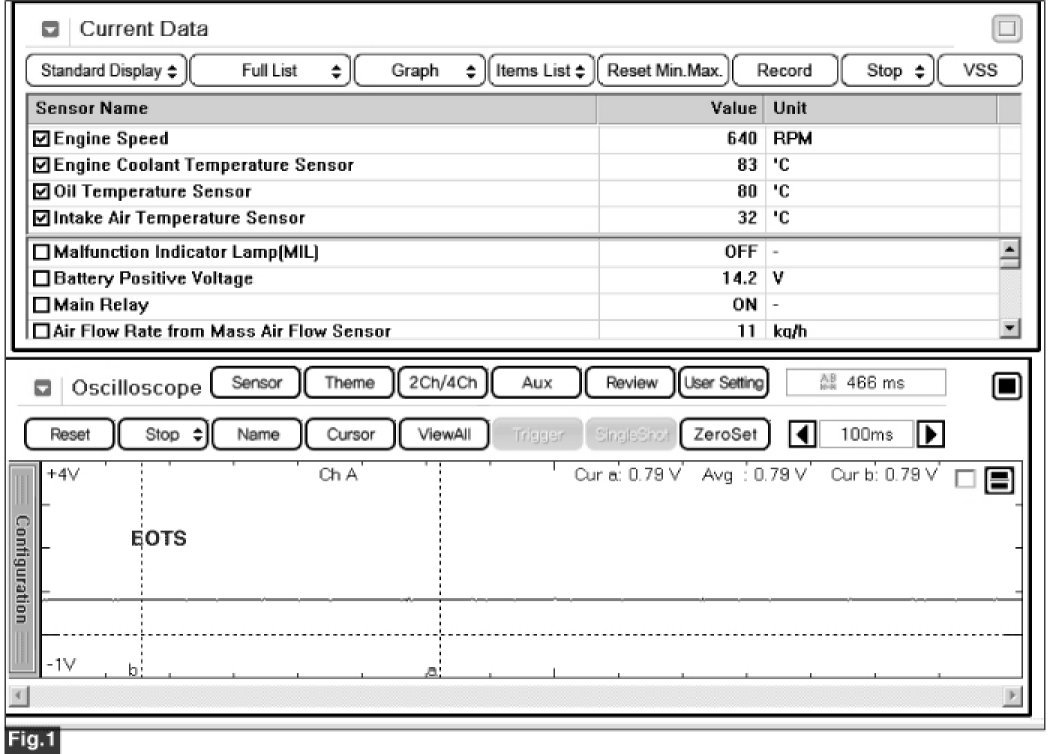This screenshot has width=1050, height=754.
Task: Click the Engine Coolant Temperature value 83
Action: coord(747,165)
